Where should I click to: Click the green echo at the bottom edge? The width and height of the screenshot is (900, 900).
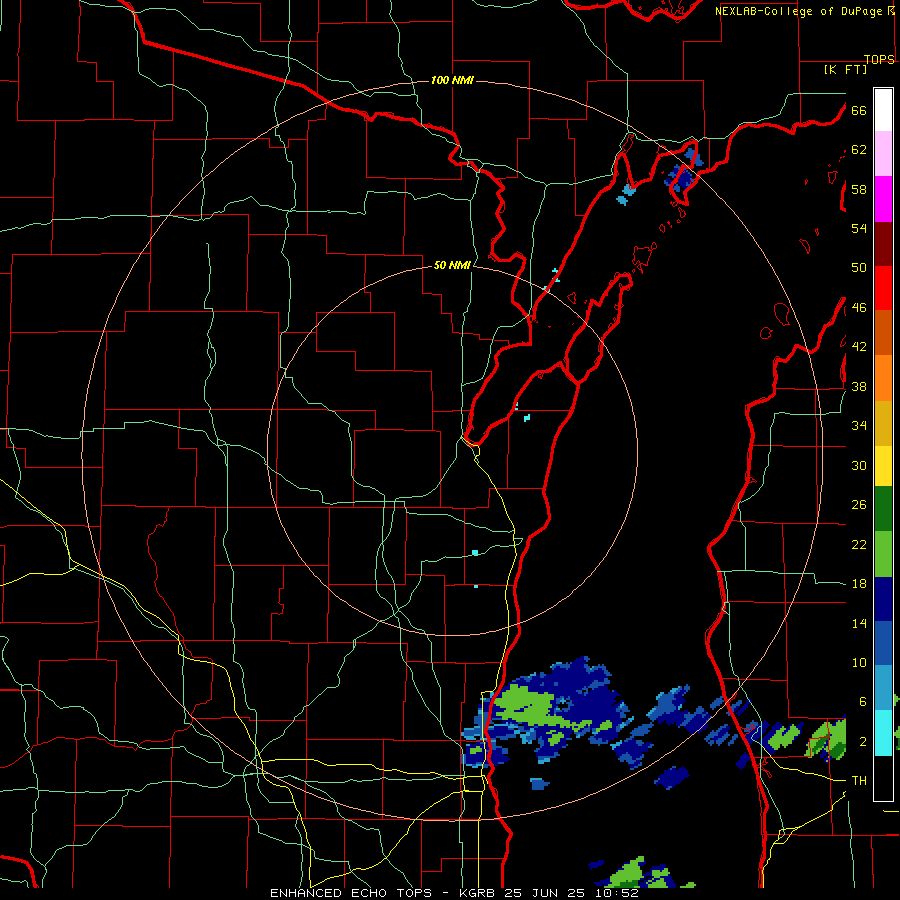click(627, 875)
